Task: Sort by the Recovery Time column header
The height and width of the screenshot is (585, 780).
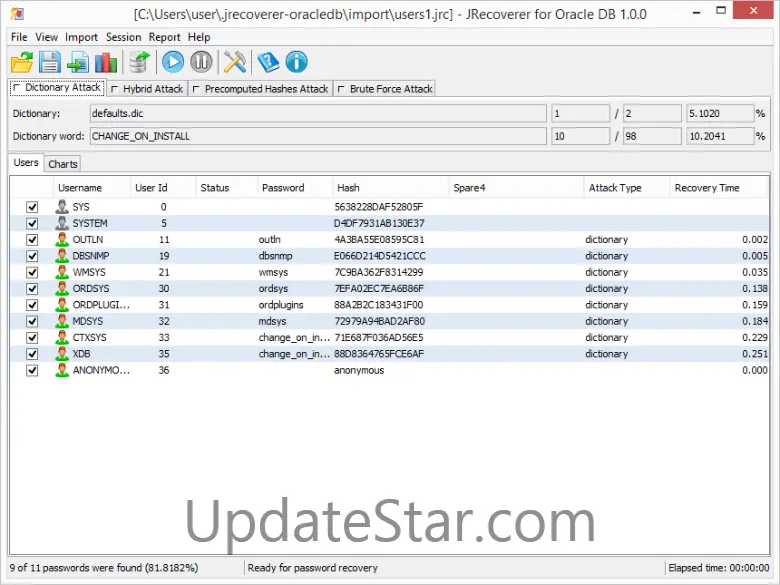Action: [719, 188]
